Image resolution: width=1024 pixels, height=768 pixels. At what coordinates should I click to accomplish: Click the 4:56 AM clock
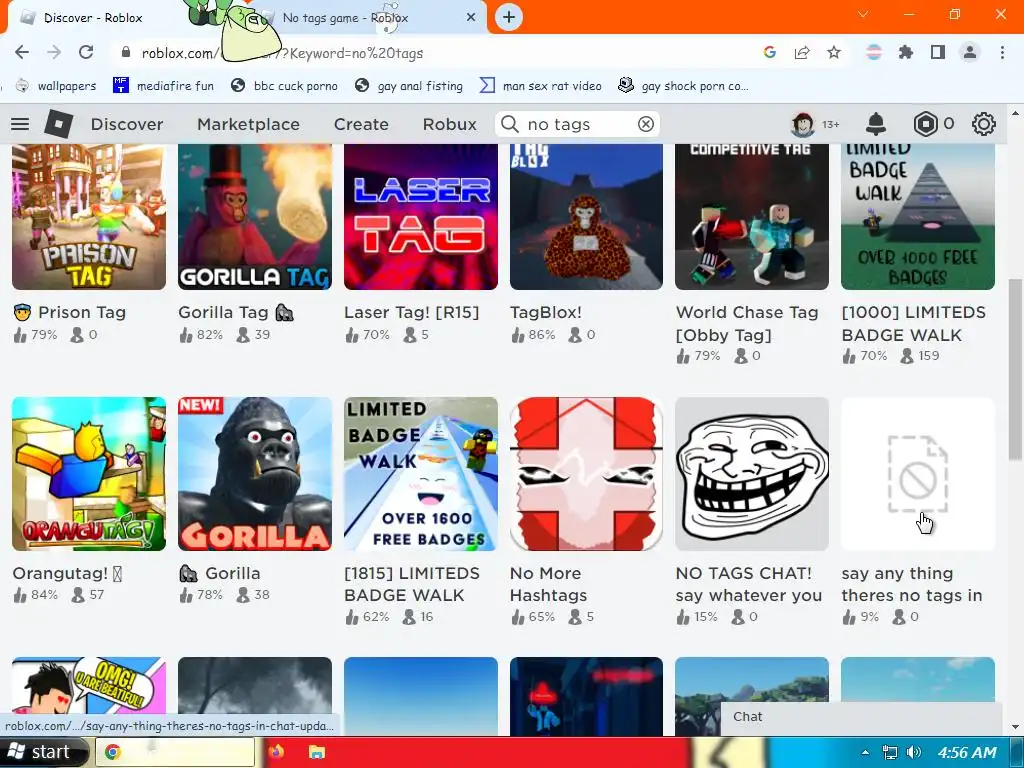pos(967,752)
